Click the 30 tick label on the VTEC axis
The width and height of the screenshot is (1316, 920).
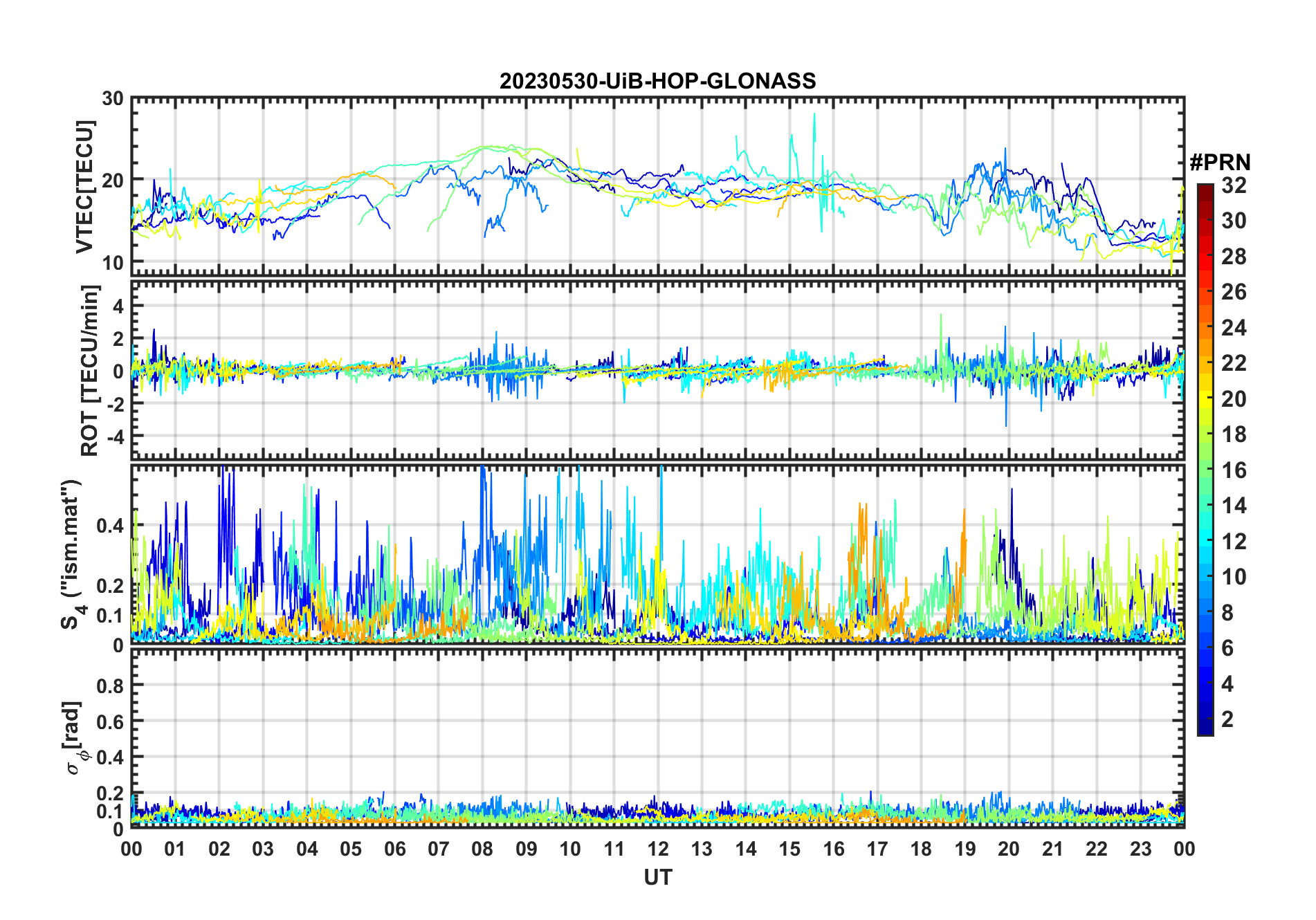pos(113,99)
